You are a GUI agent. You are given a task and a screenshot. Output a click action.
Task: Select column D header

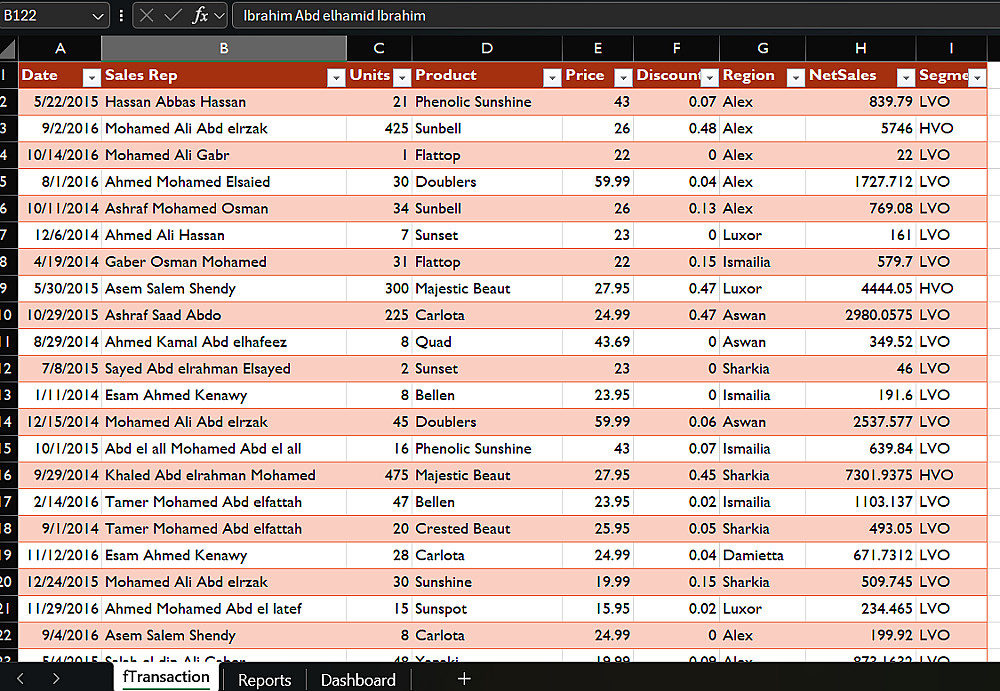(x=487, y=48)
